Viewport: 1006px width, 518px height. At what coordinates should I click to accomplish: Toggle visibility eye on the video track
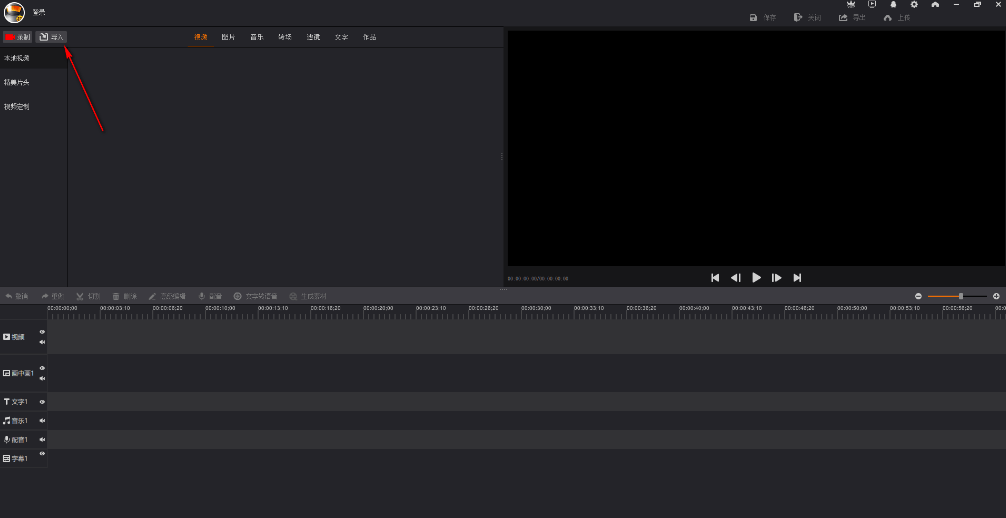42,332
